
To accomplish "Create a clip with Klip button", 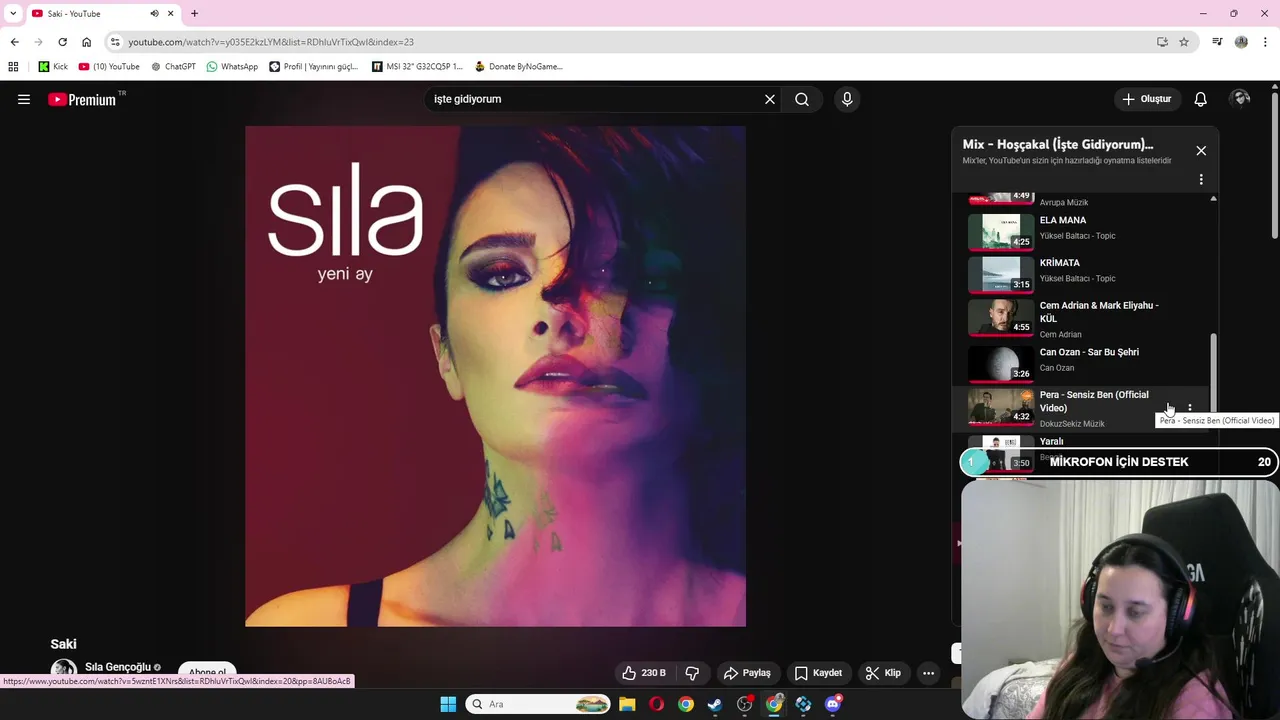I will tap(883, 673).
